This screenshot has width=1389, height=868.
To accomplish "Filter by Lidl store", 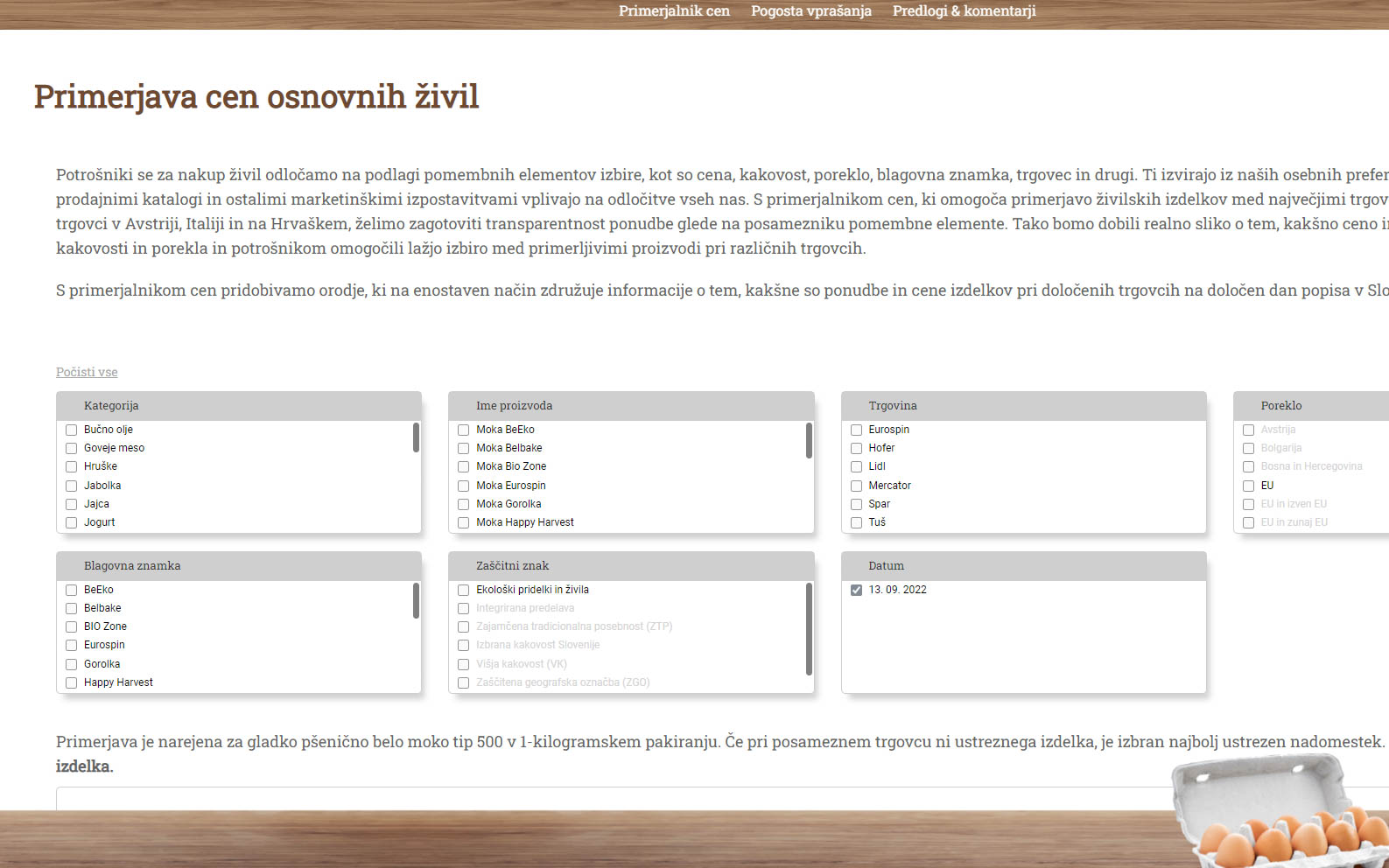I will point(857,466).
